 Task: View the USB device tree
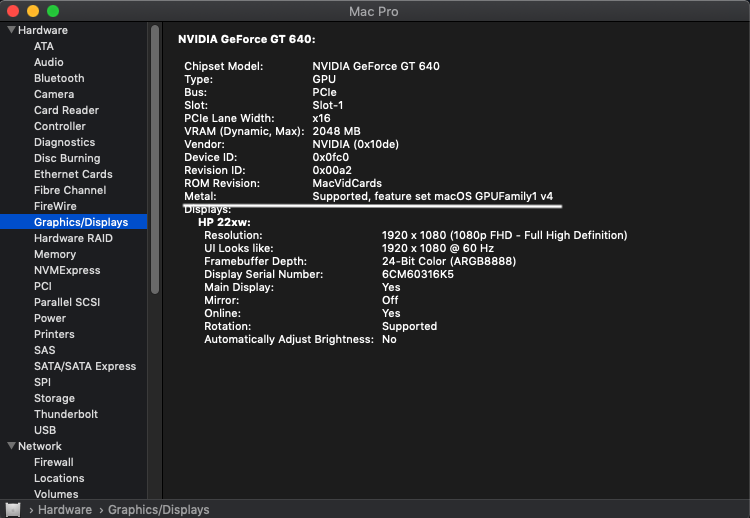(x=45, y=430)
